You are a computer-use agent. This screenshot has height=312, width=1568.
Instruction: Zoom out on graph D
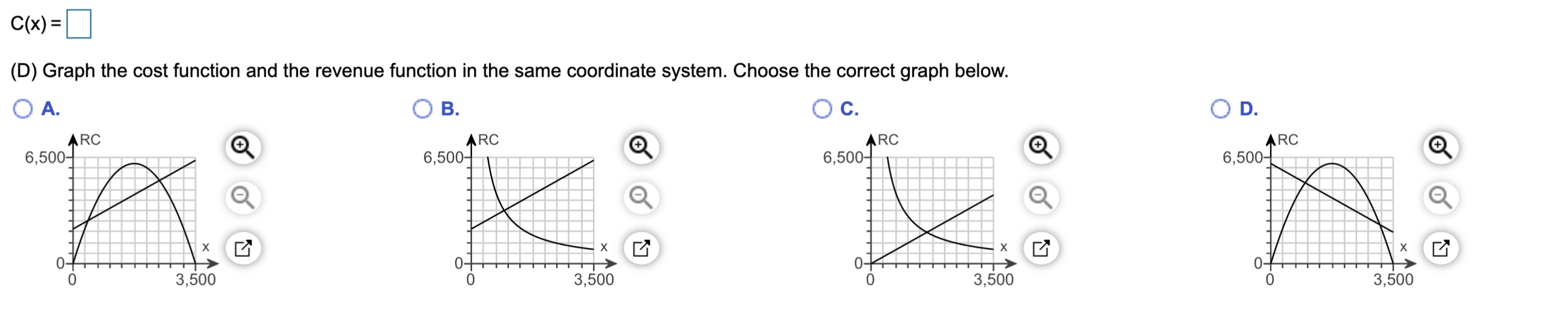point(1440,198)
